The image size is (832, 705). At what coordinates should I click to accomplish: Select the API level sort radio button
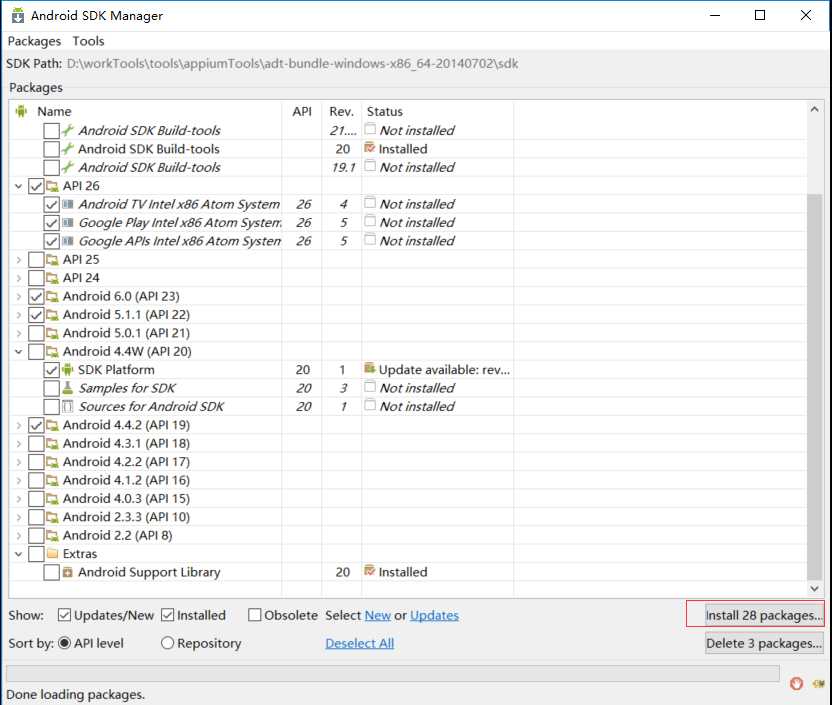(64, 643)
